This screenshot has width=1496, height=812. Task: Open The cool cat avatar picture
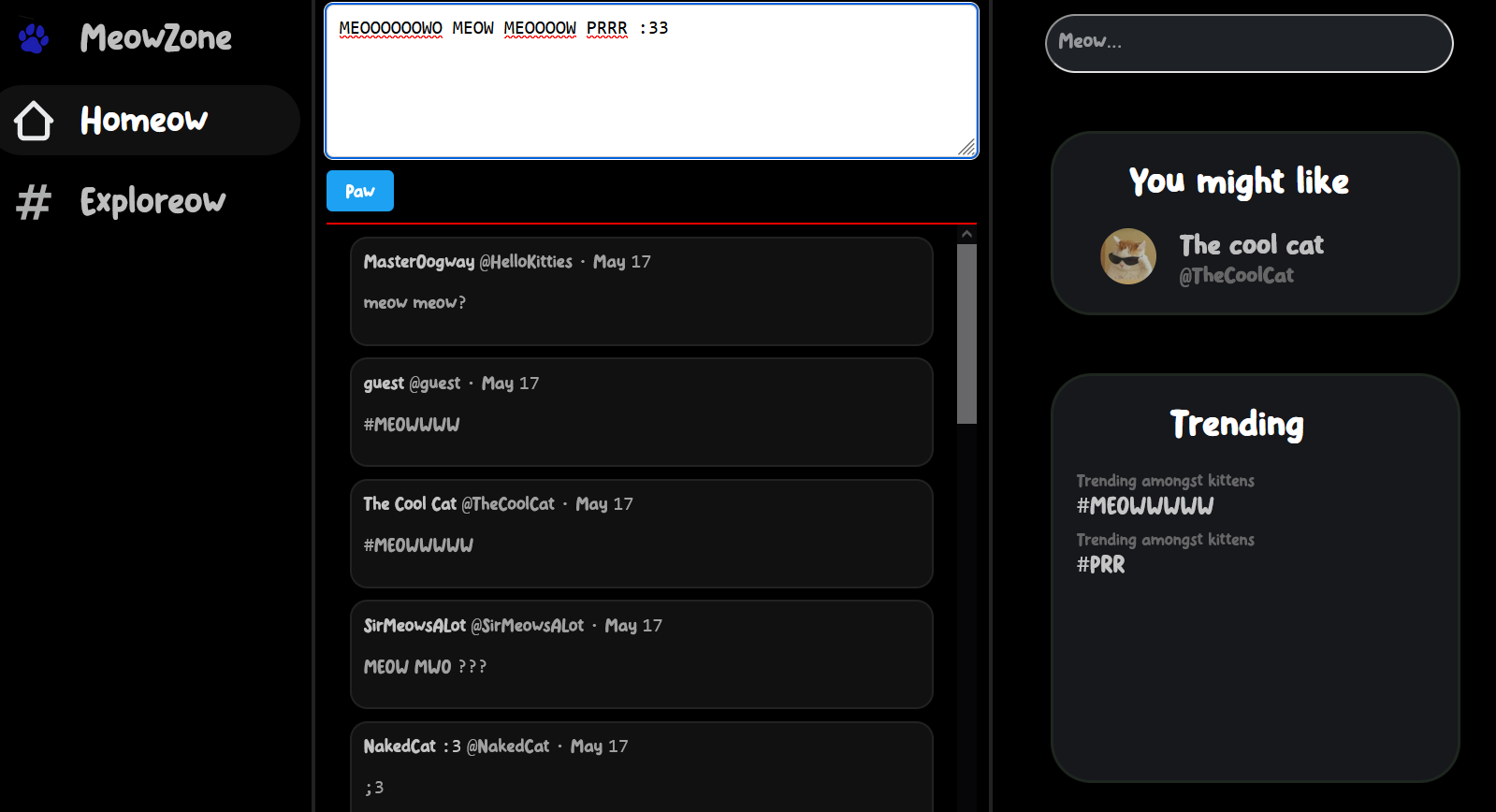1127,256
